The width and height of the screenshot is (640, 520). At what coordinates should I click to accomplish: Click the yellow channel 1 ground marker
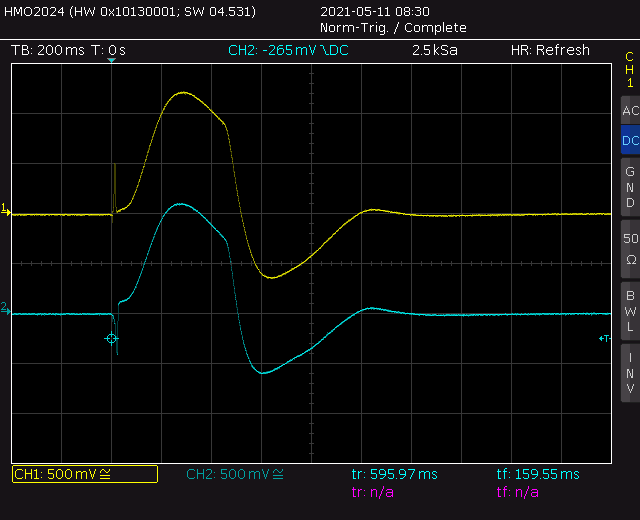[6, 210]
